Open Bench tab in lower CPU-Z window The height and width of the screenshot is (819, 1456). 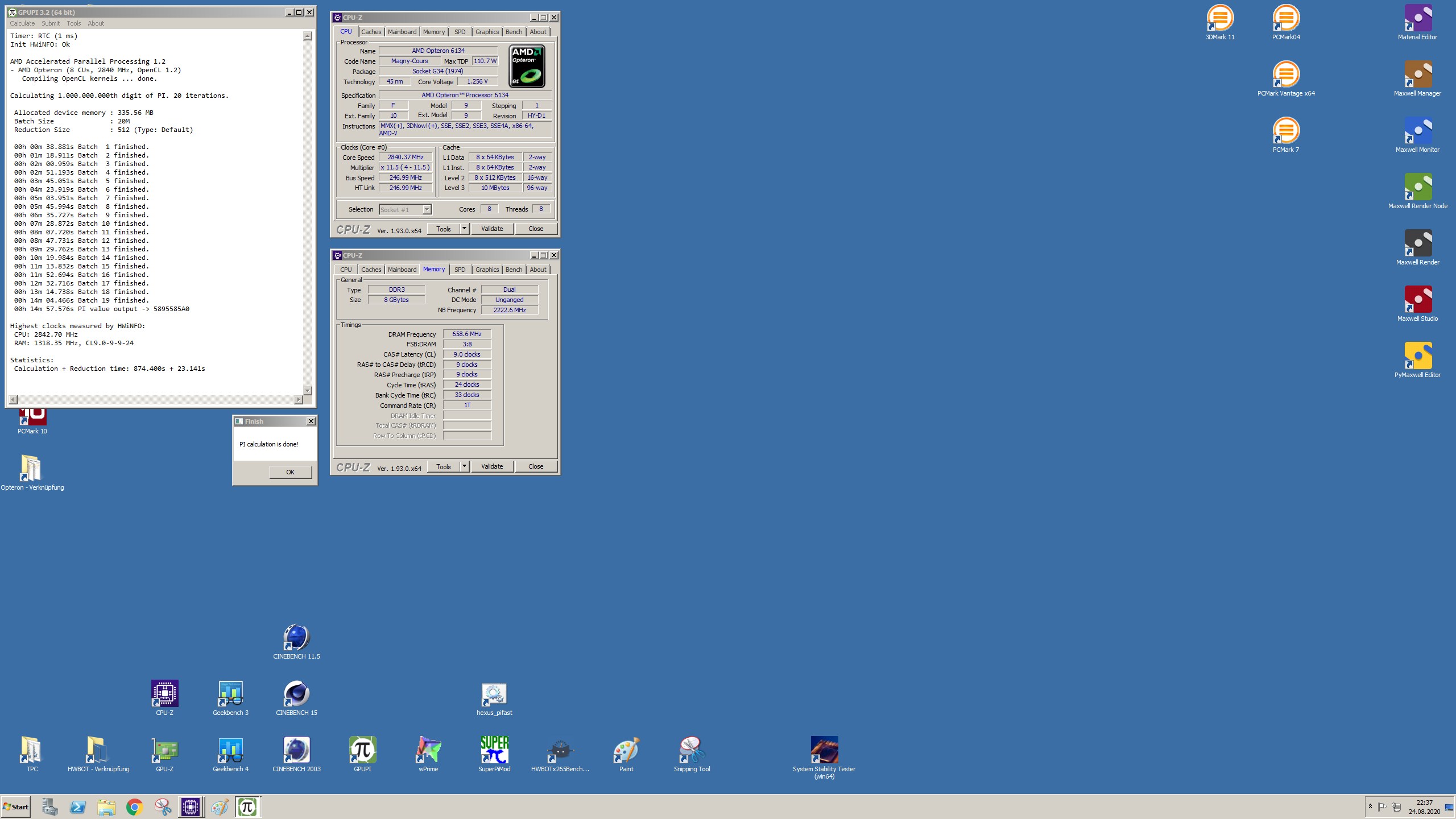[514, 270]
